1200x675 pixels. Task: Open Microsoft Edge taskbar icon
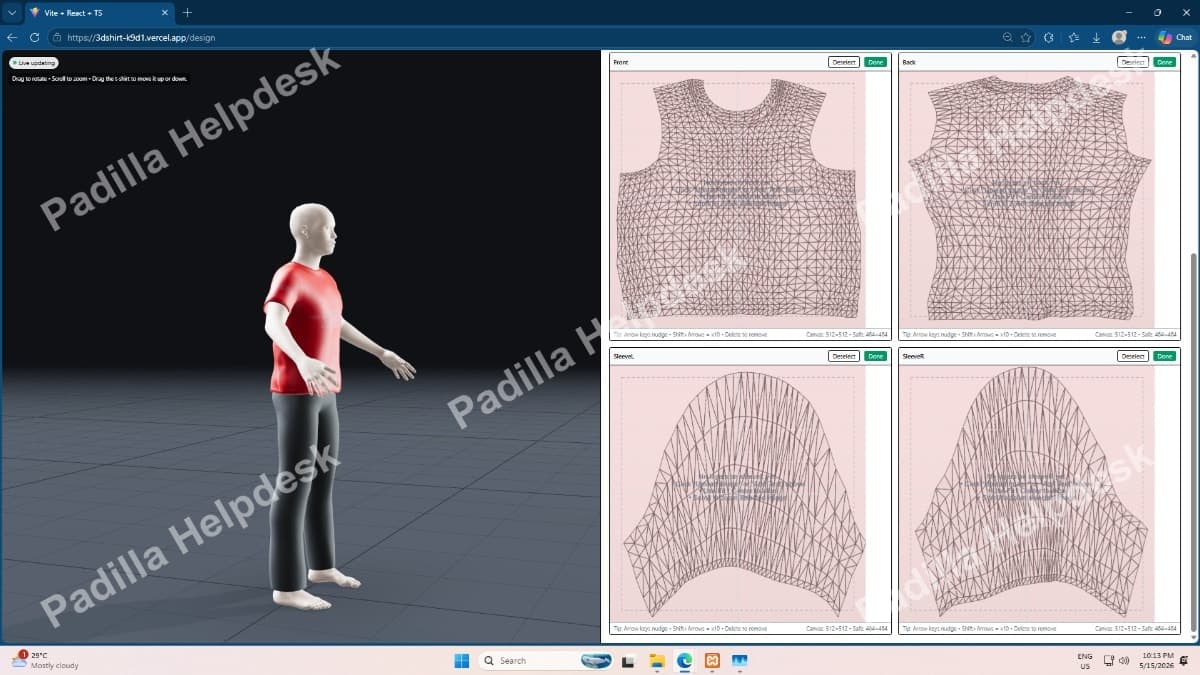click(685, 660)
